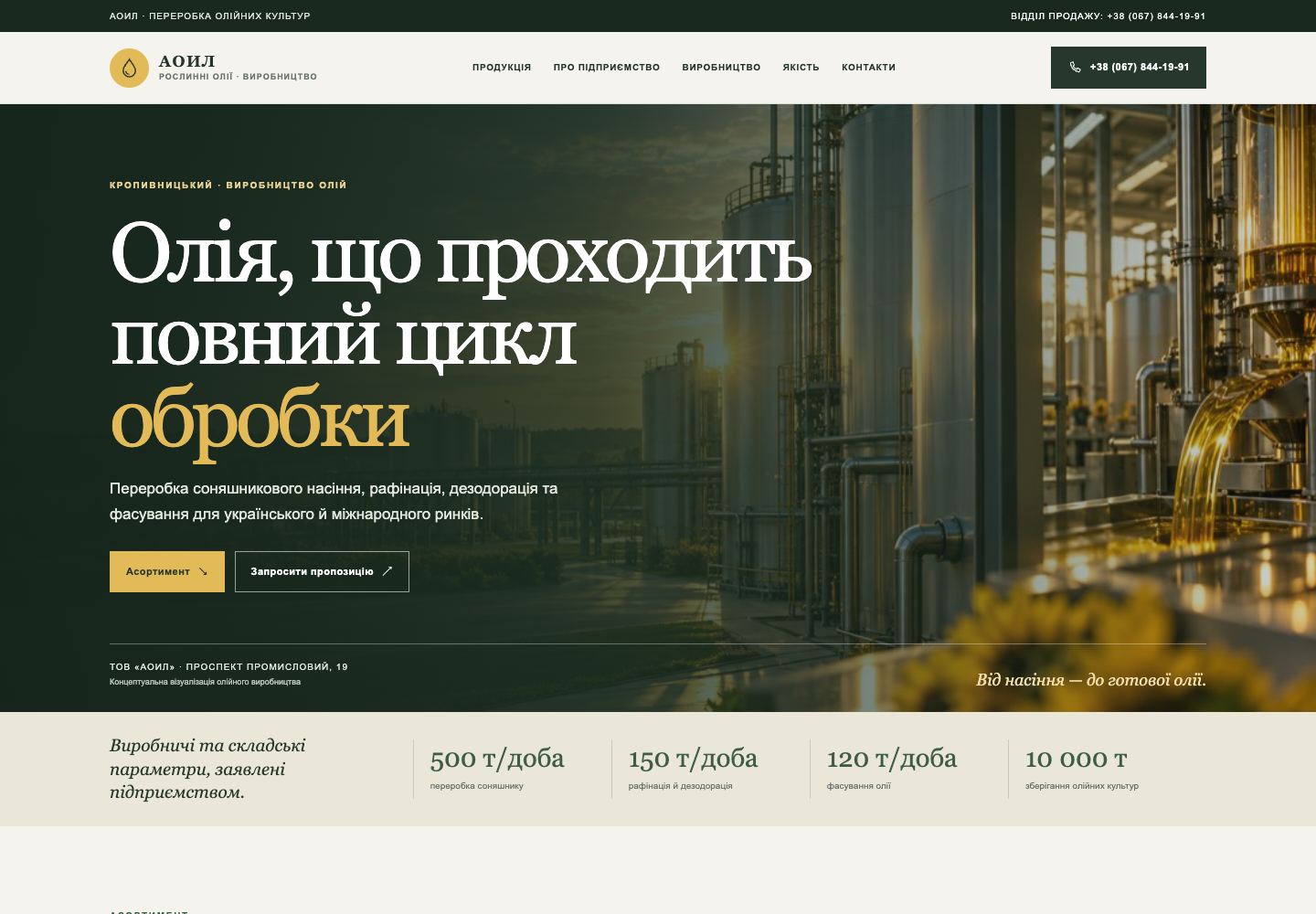Click the 'Переробка соняшникового насіння' paragraph
Image resolution: width=1316 pixels, height=914 pixels.
[x=334, y=501]
